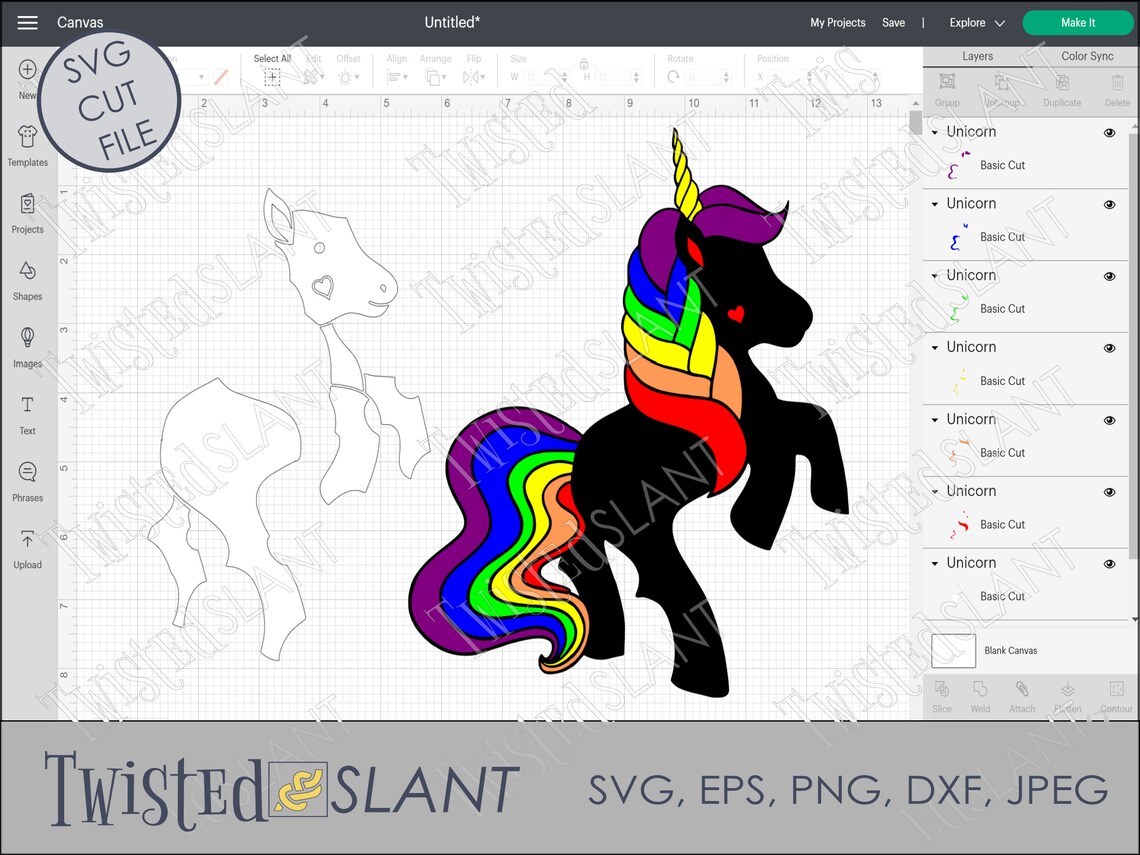Click the Offset tool icon
Viewport: 1140px width, 855px height.
(x=345, y=76)
